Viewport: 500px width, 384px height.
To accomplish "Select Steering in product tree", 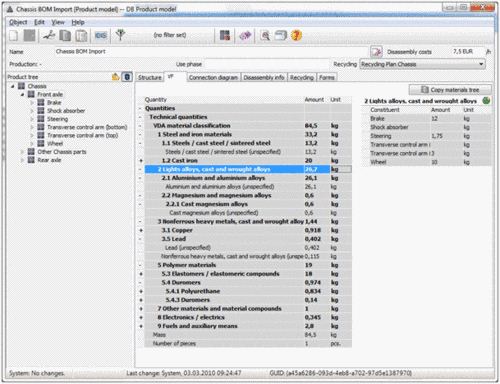I will [57, 119].
